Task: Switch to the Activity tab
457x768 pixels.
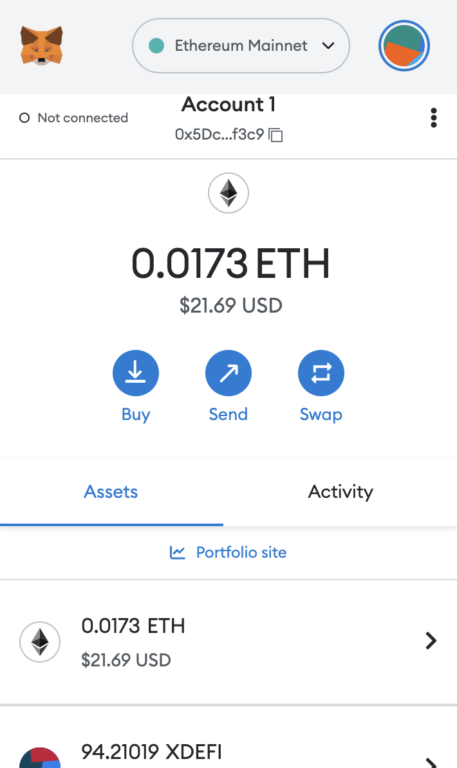Action: (340, 492)
